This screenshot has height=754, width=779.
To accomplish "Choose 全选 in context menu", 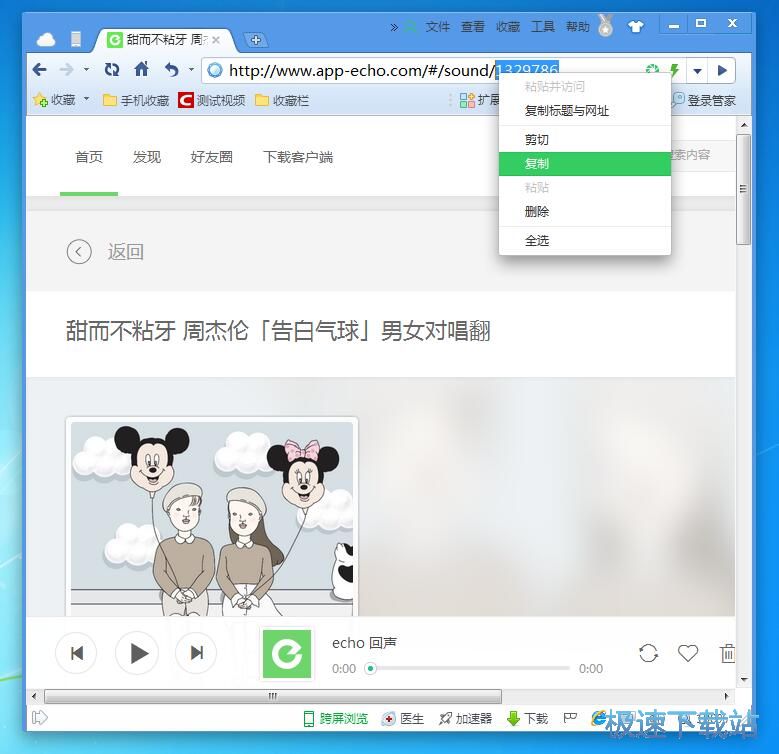I will pos(585,241).
